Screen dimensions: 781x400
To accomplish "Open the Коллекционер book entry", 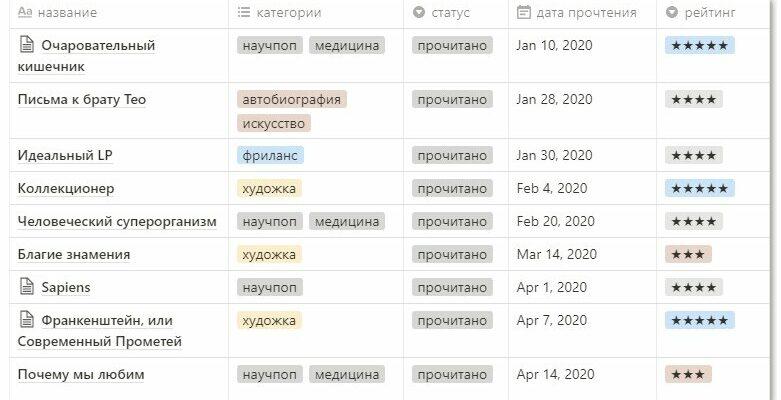I will (66, 188).
